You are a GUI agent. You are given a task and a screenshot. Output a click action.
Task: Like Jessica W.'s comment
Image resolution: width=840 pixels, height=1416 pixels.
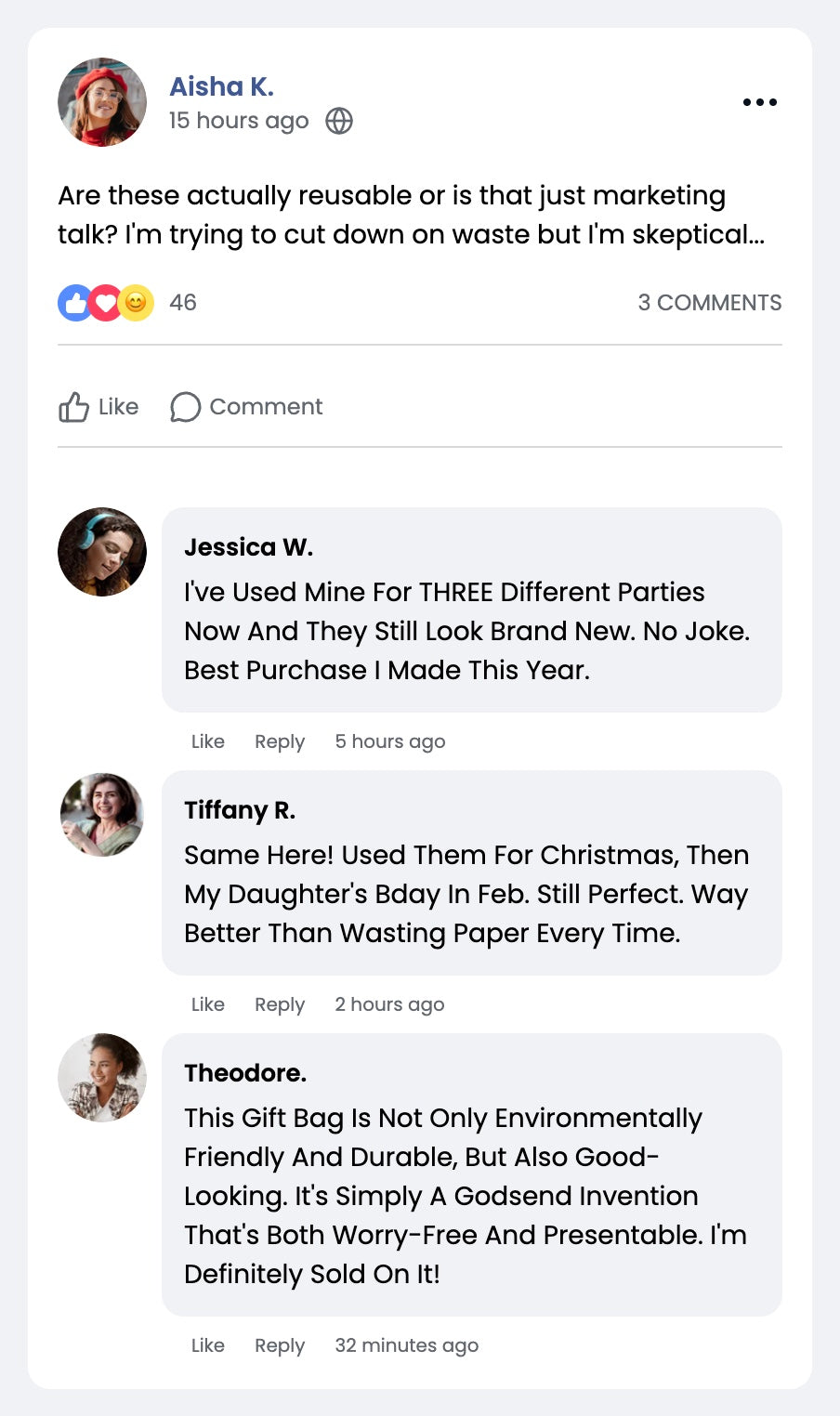click(x=208, y=741)
